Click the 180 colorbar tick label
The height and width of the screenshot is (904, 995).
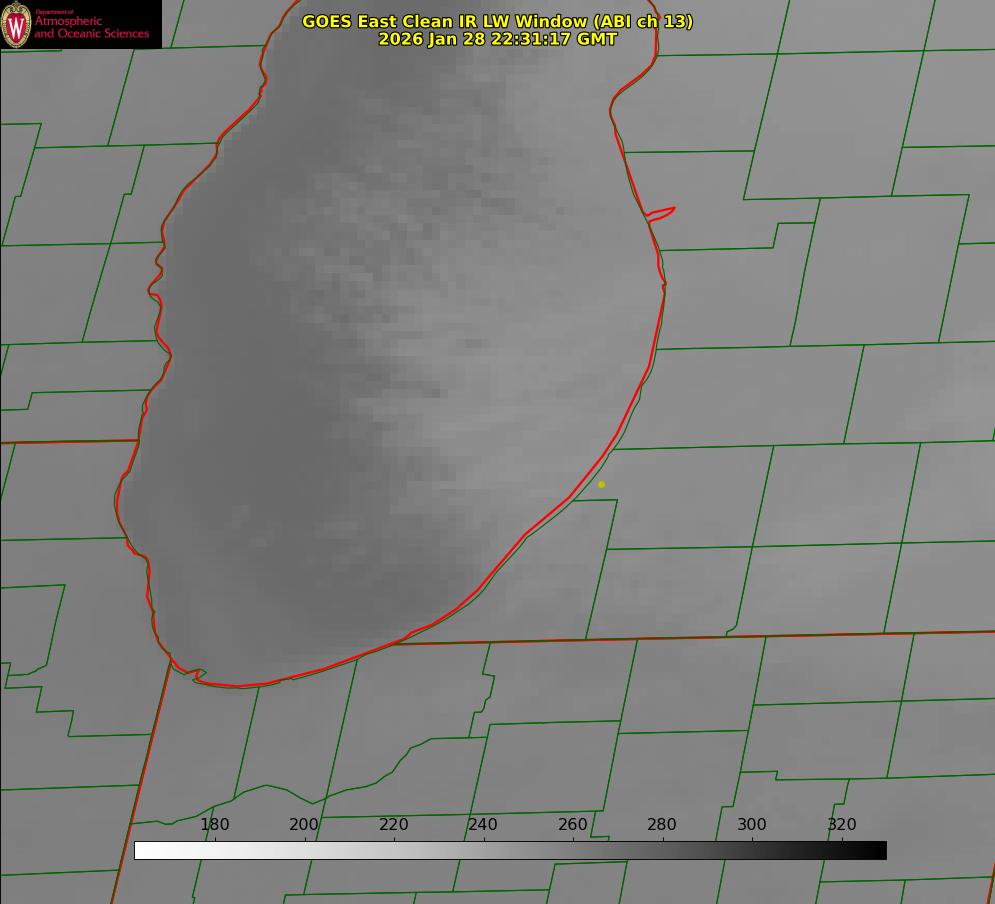coord(215,825)
